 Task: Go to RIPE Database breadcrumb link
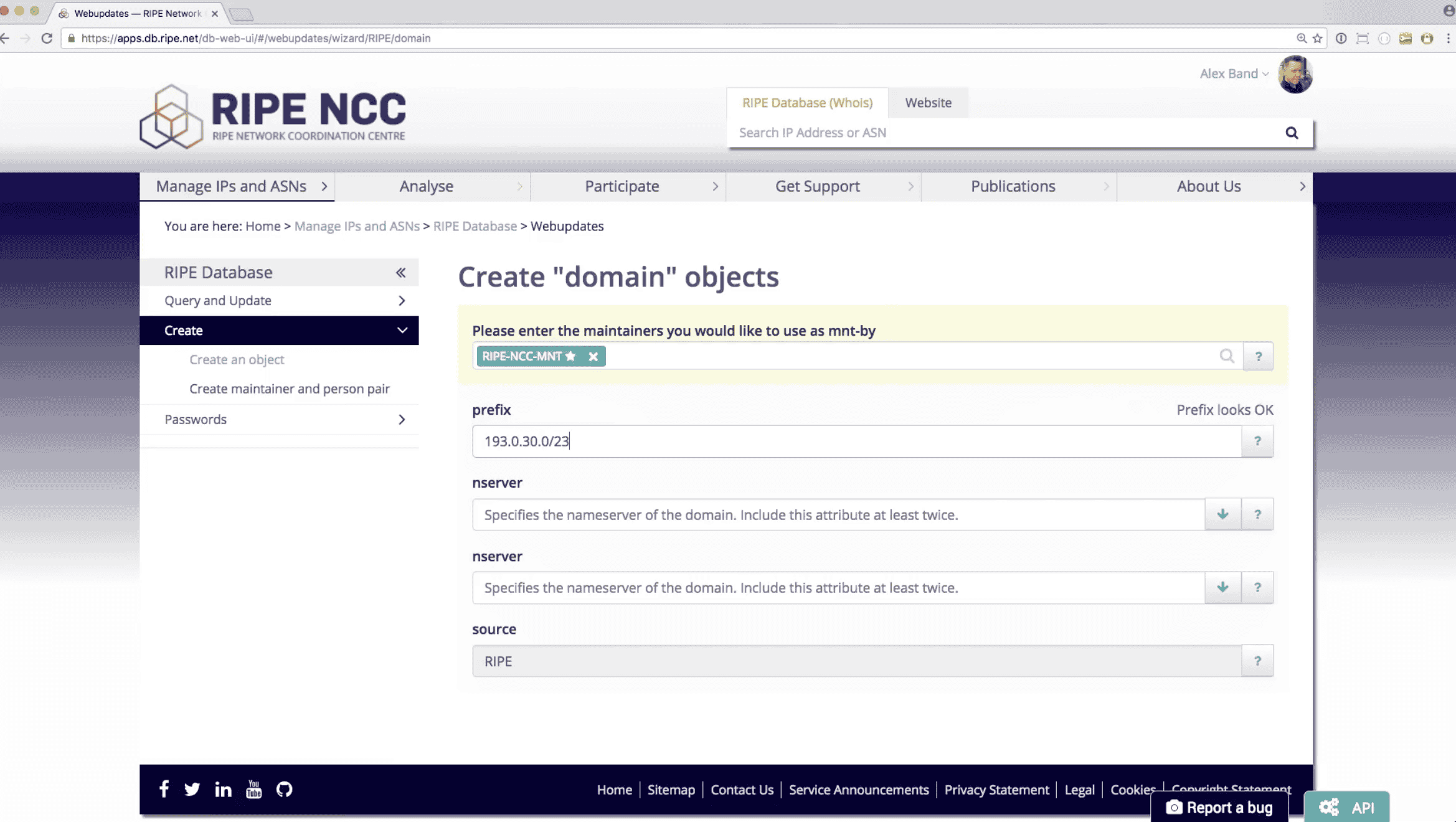[475, 226]
